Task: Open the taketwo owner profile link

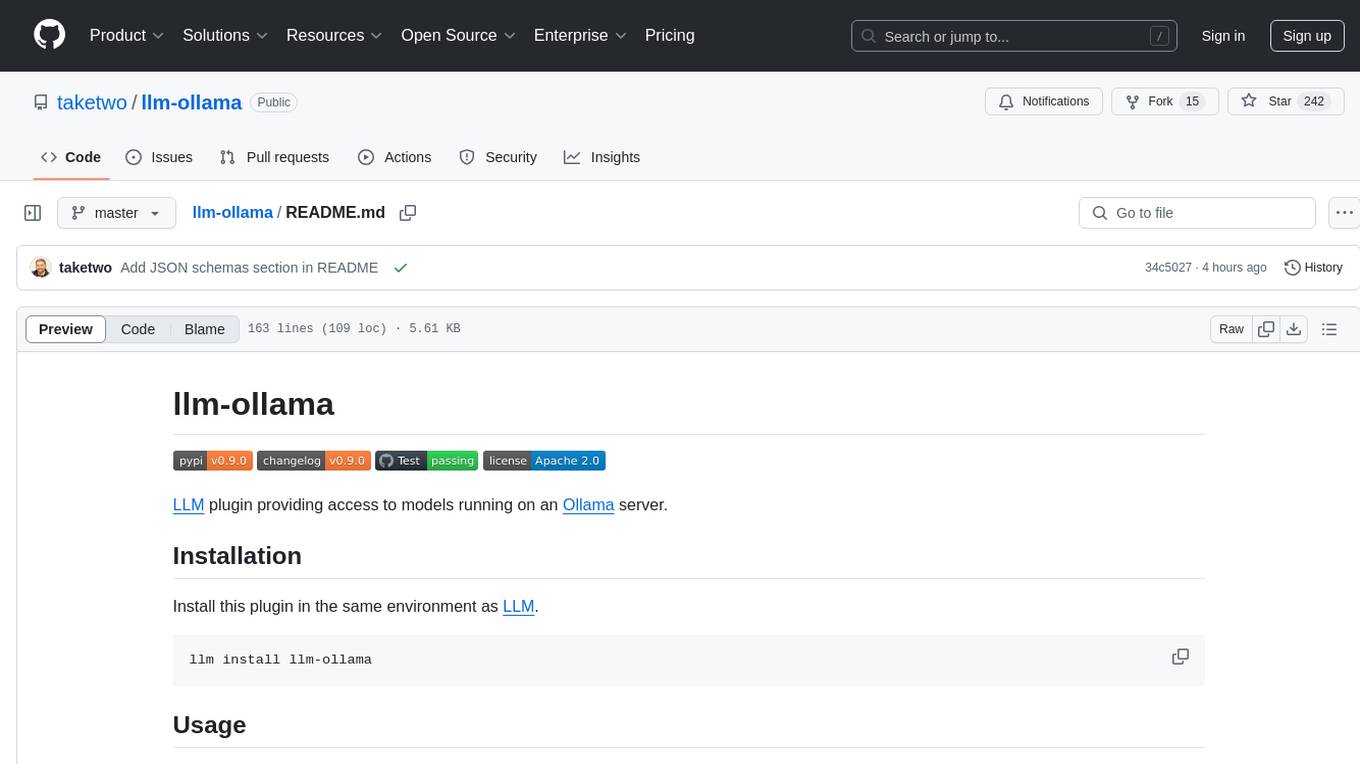Action: (92, 102)
